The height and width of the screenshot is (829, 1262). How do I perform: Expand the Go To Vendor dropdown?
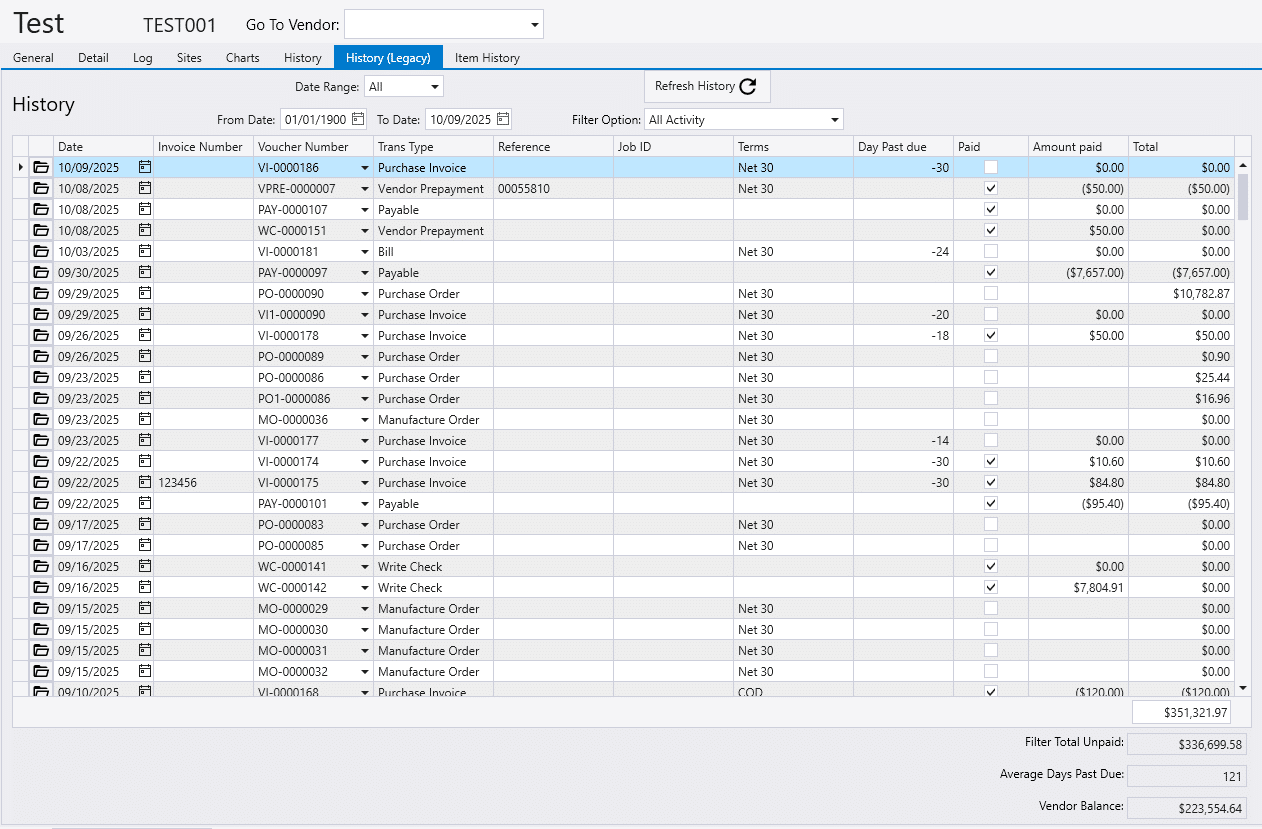pos(534,25)
